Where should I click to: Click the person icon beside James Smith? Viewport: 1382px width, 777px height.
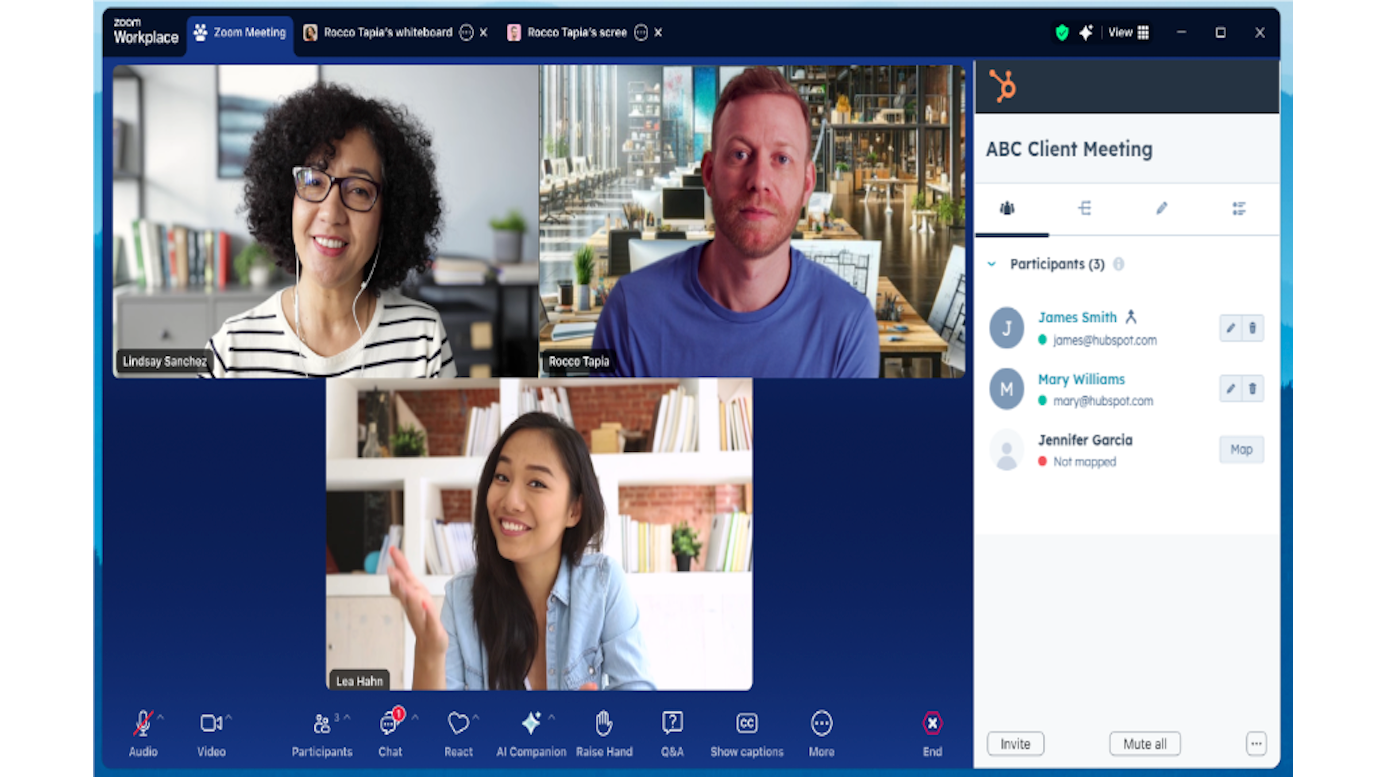tap(1131, 317)
